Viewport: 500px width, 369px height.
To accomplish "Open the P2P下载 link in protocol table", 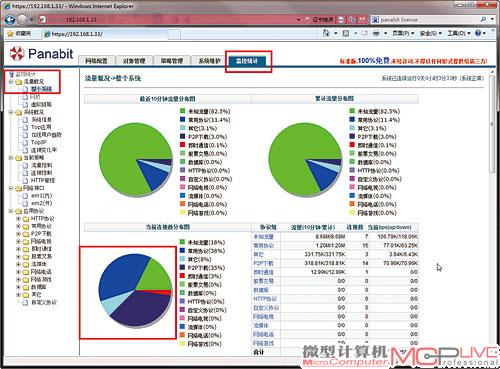I will coord(263,263).
